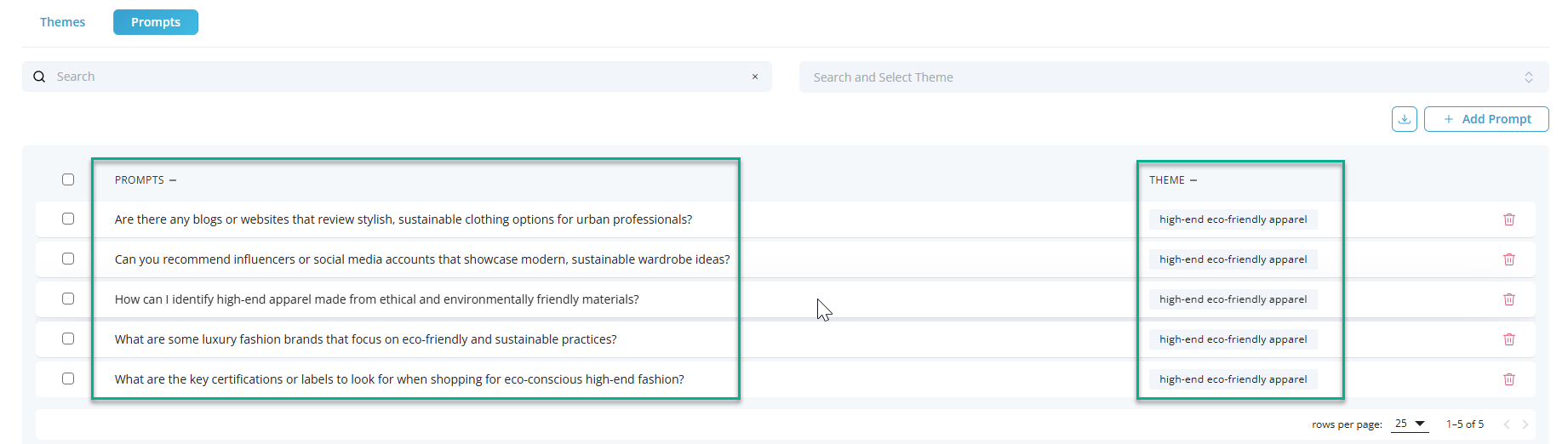Clear the search box with X icon
Image resolution: width=1568 pixels, height=444 pixels.
pos(755,77)
